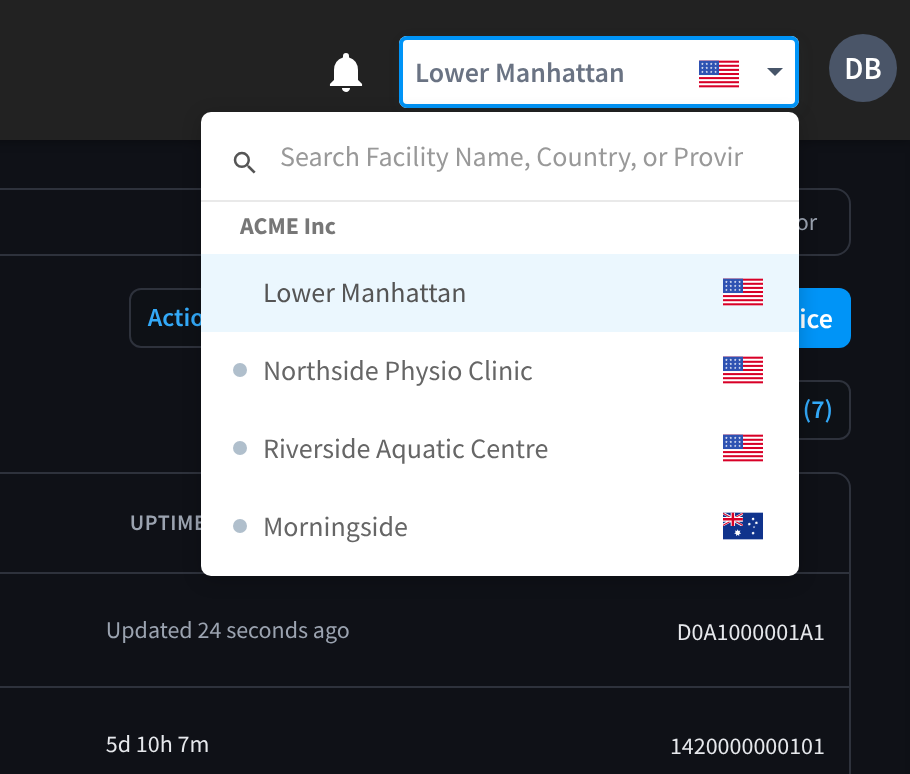The image size is (910, 774).
Task: Choose Northside Physio Clinic facility
Action: (500, 371)
